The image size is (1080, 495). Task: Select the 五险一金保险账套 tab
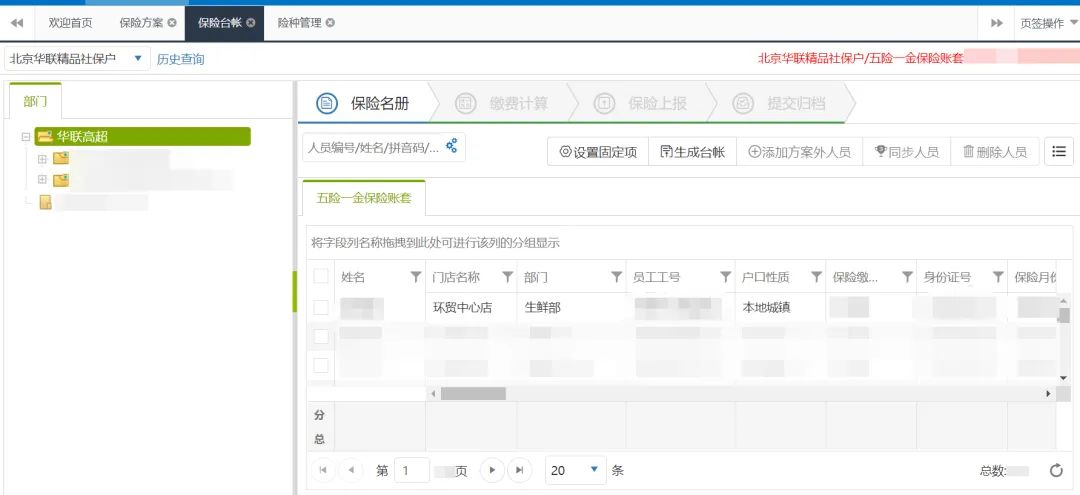[364, 198]
